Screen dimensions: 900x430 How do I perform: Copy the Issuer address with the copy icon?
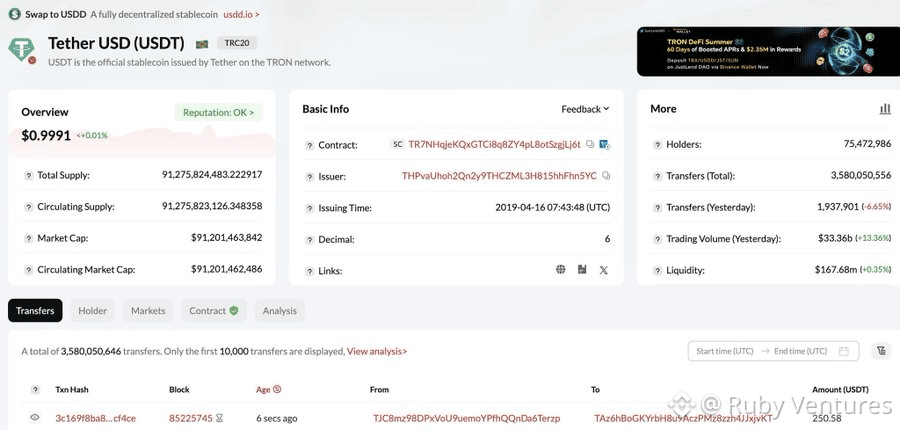[x=606, y=176]
